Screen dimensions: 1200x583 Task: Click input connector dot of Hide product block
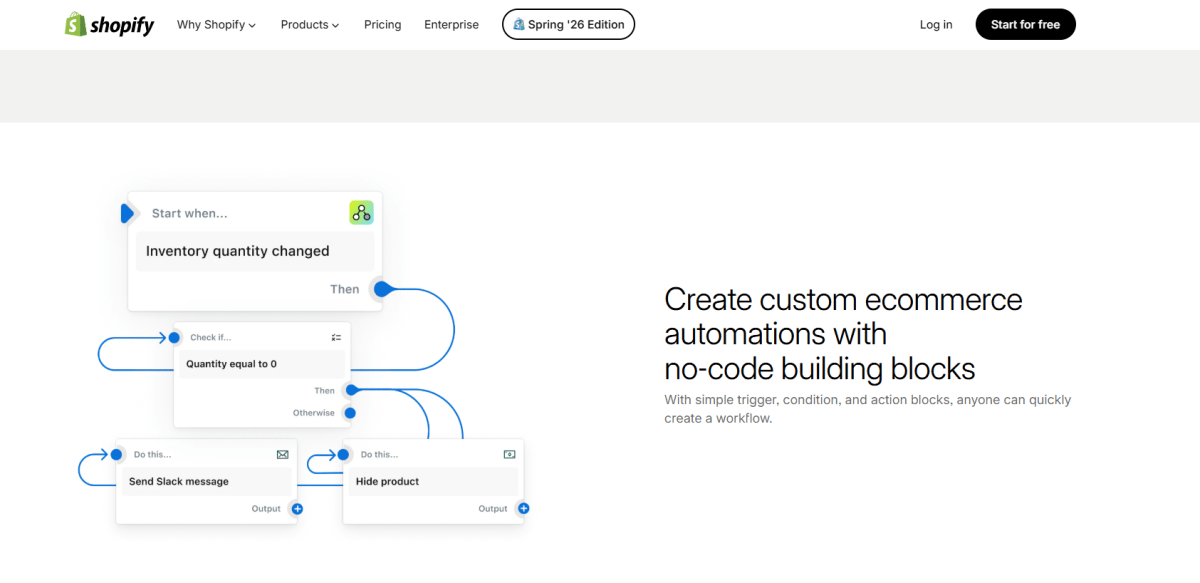(x=343, y=454)
